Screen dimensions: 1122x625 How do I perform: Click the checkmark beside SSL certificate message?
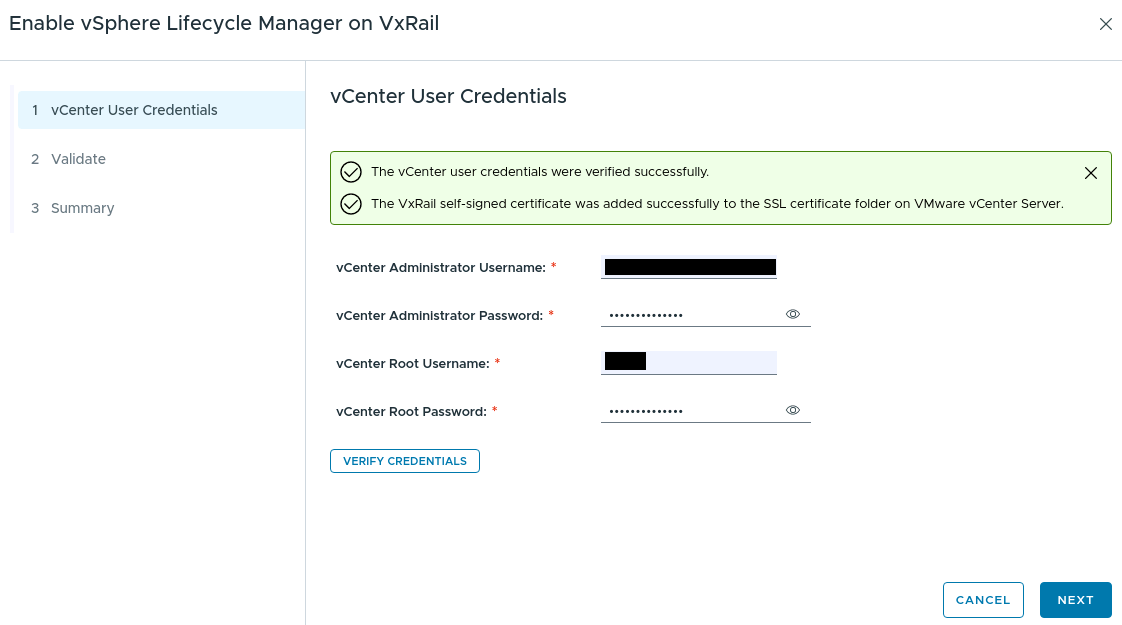[351, 203]
